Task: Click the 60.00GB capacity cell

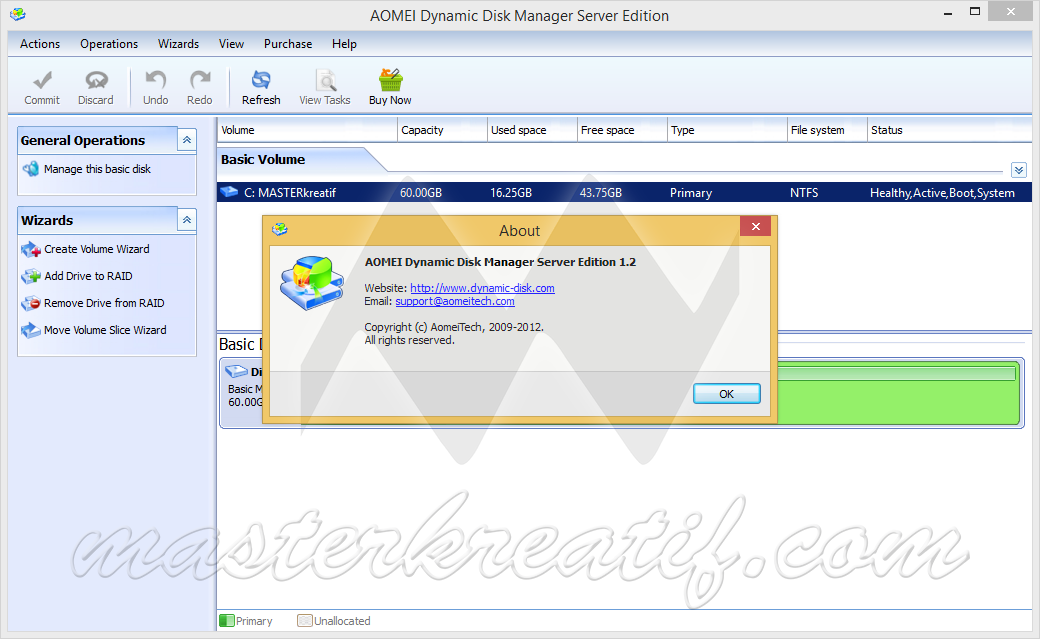Action: 421,192
